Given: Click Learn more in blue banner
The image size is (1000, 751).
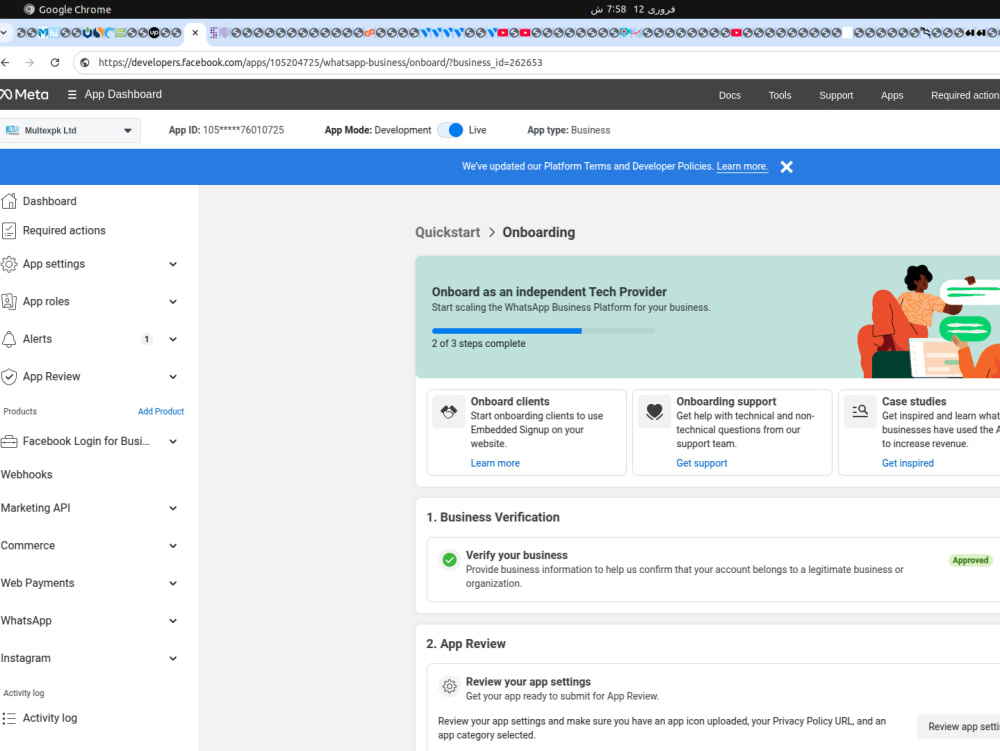Looking at the screenshot, I should click(742, 166).
